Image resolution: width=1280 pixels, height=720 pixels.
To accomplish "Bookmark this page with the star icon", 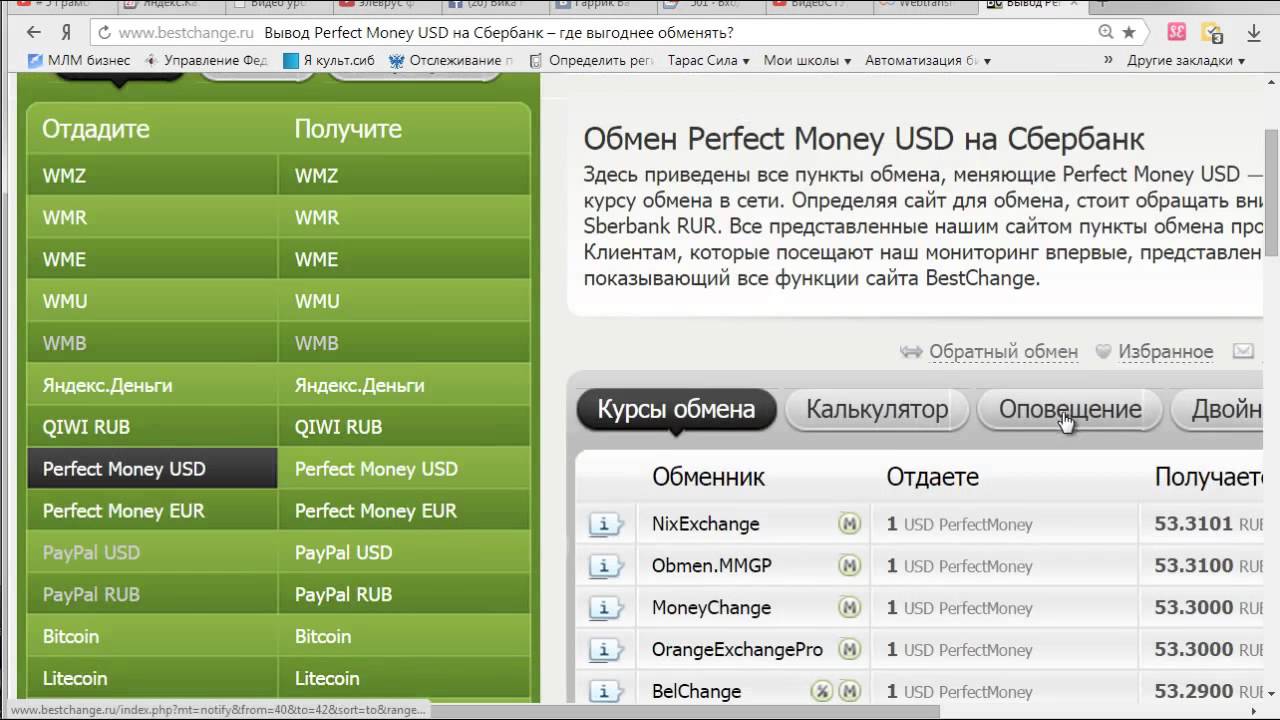I will tap(1129, 32).
